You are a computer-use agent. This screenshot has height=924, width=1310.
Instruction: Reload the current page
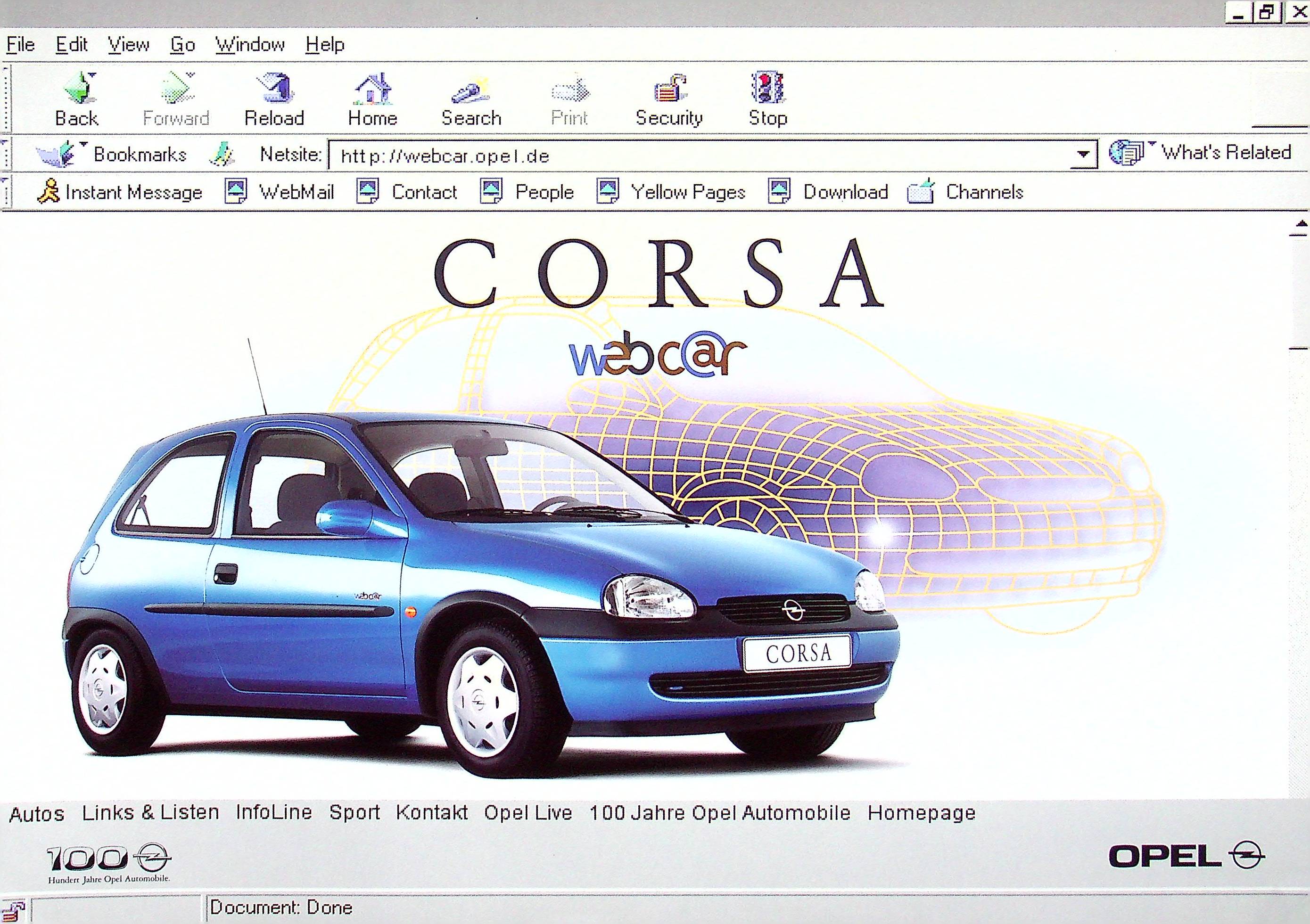pos(274,89)
